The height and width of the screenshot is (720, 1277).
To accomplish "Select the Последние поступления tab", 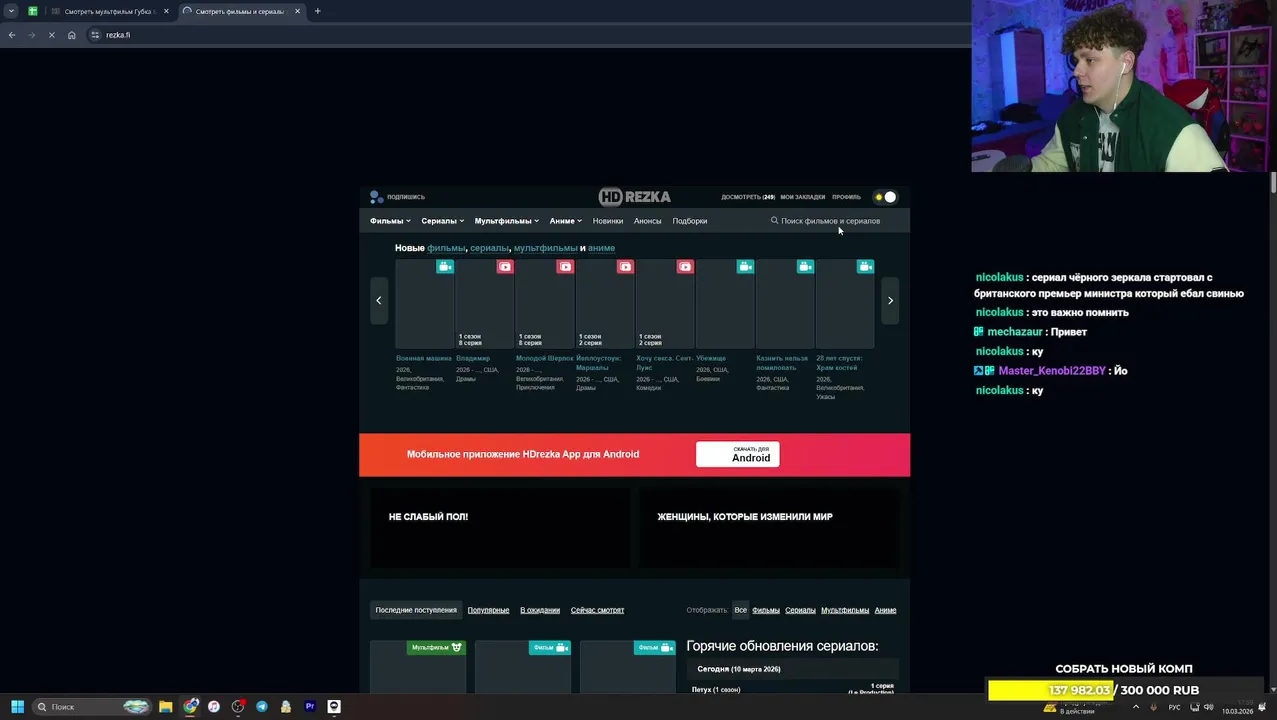I will click(x=416, y=610).
